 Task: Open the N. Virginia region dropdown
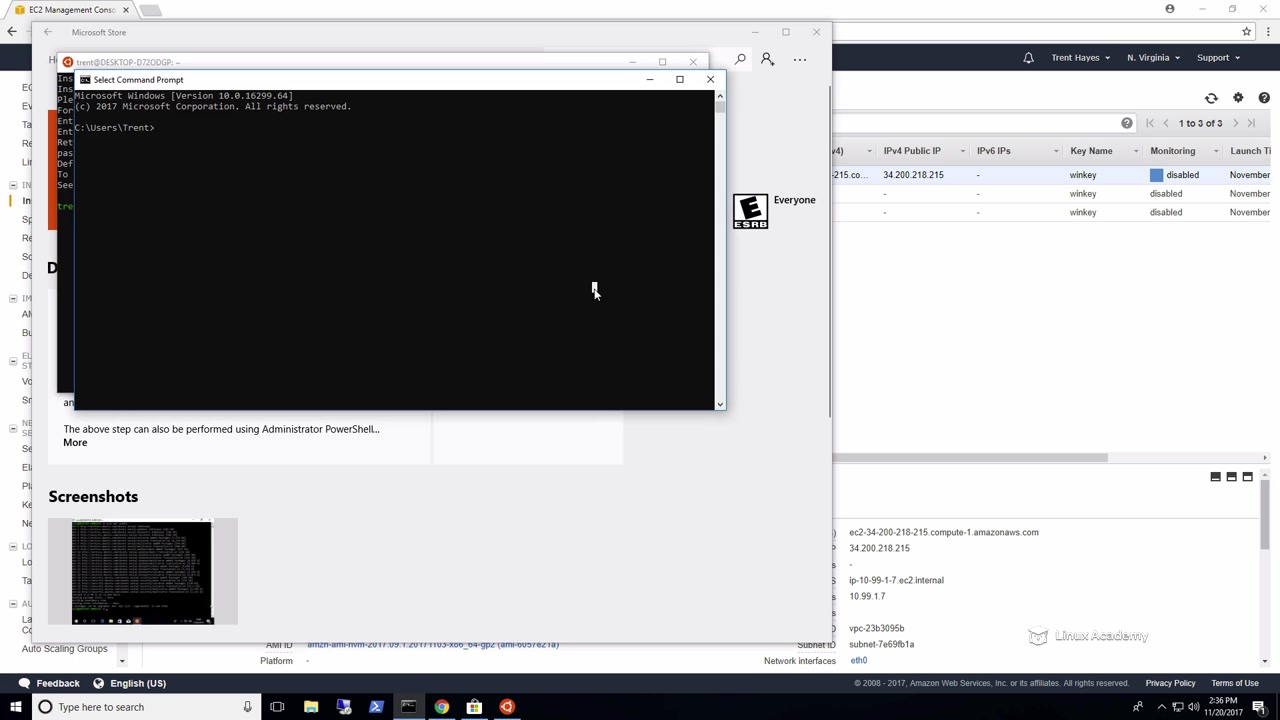(1153, 58)
